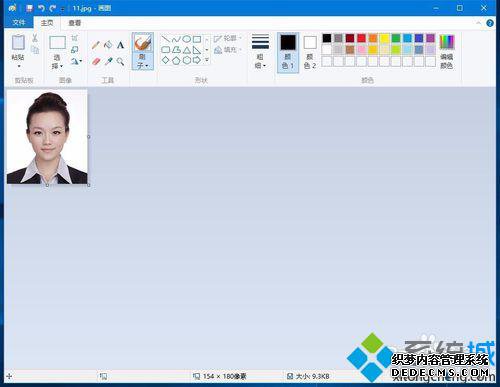Pick the red color swatch

pyautogui.click(x=361, y=38)
